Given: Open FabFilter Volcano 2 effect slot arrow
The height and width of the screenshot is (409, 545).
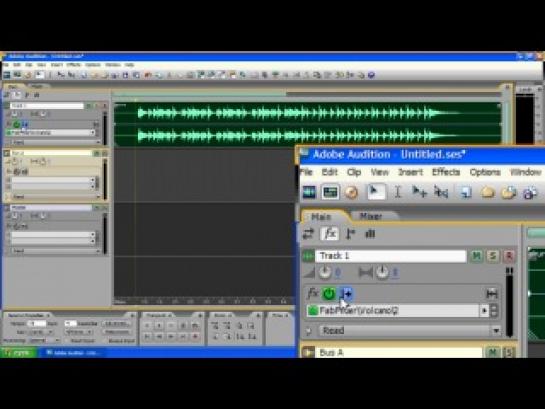Looking at the screenshot, I should tap(484, 311).
